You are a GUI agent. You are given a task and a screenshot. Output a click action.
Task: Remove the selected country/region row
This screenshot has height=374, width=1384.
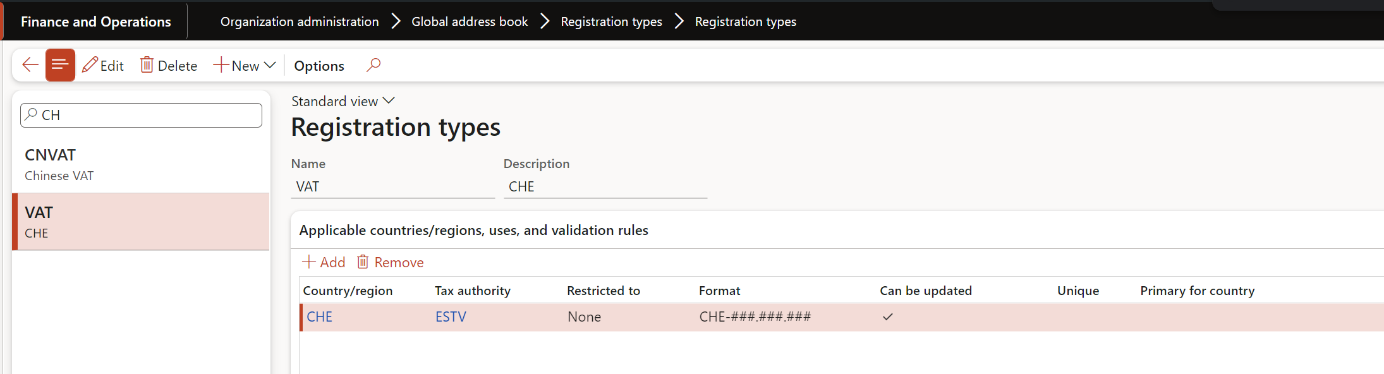[390, 262]
